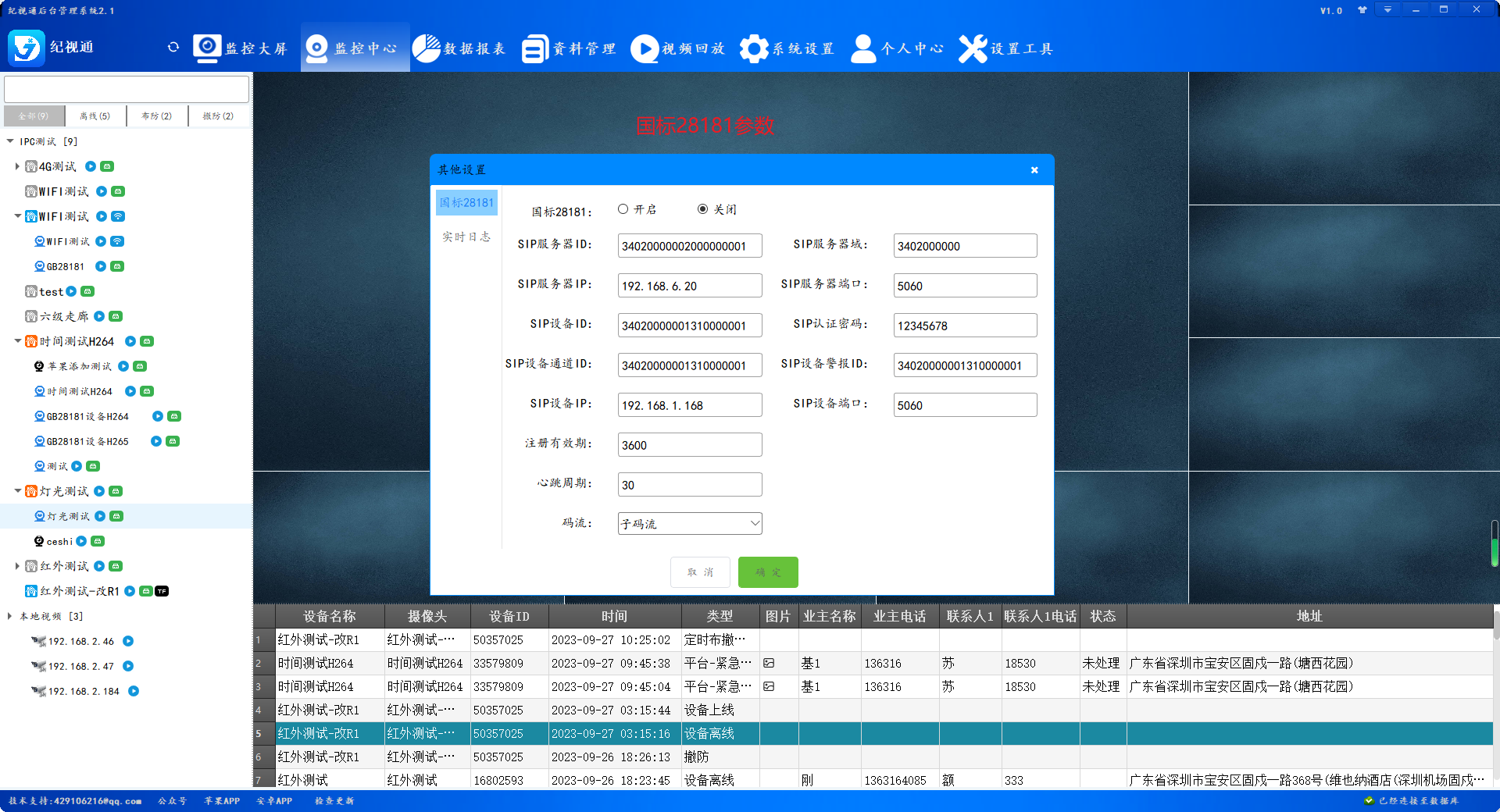1500x812 pixels.
Task: Click green network icon on ceshi row
Action: [x=98, y=541]
